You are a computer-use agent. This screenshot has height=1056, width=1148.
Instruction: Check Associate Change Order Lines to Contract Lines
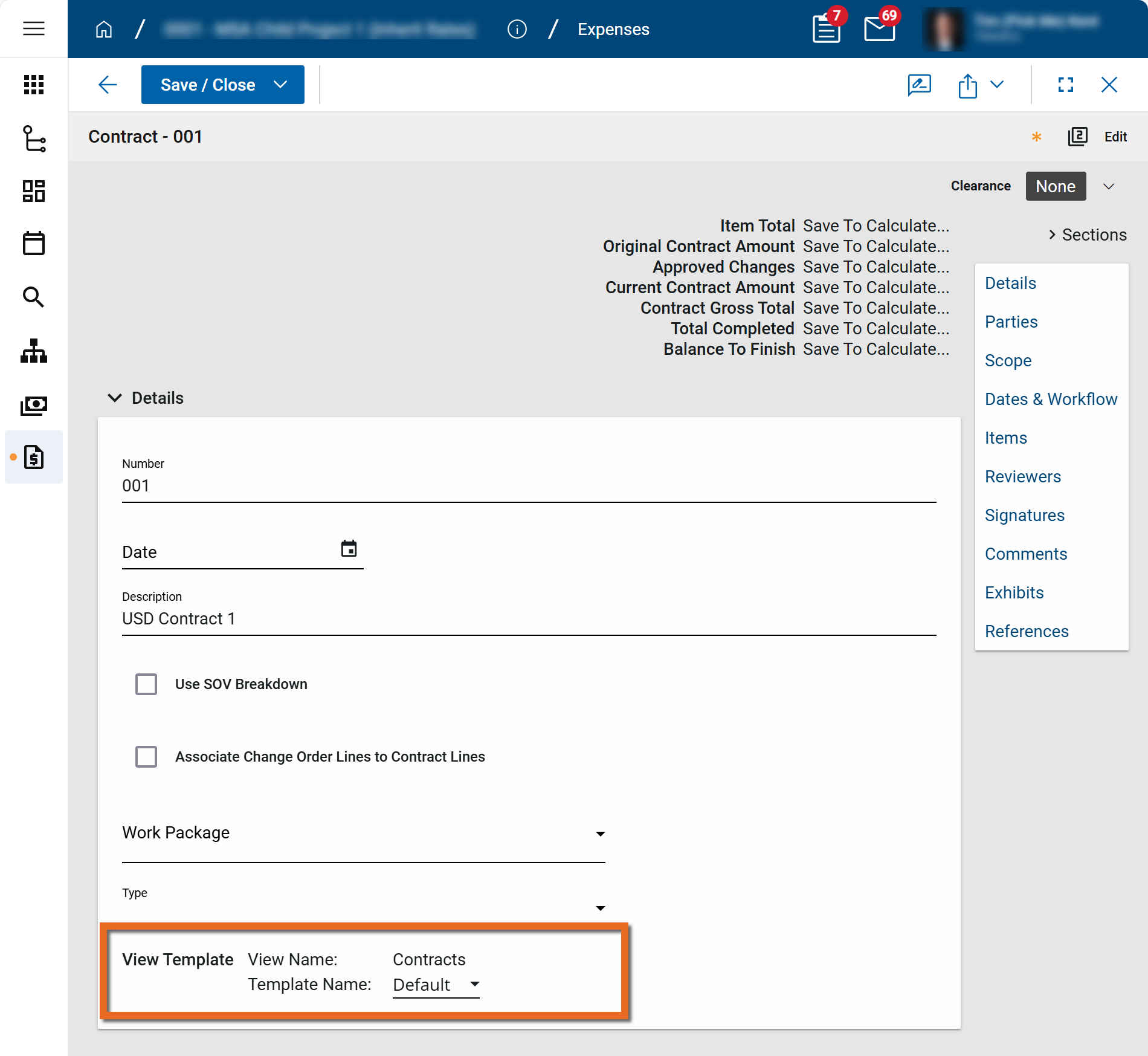click(x=146, y=757)
